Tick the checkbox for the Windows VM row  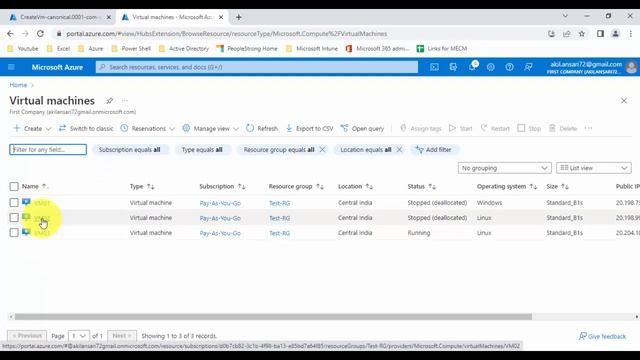[14, 202]
